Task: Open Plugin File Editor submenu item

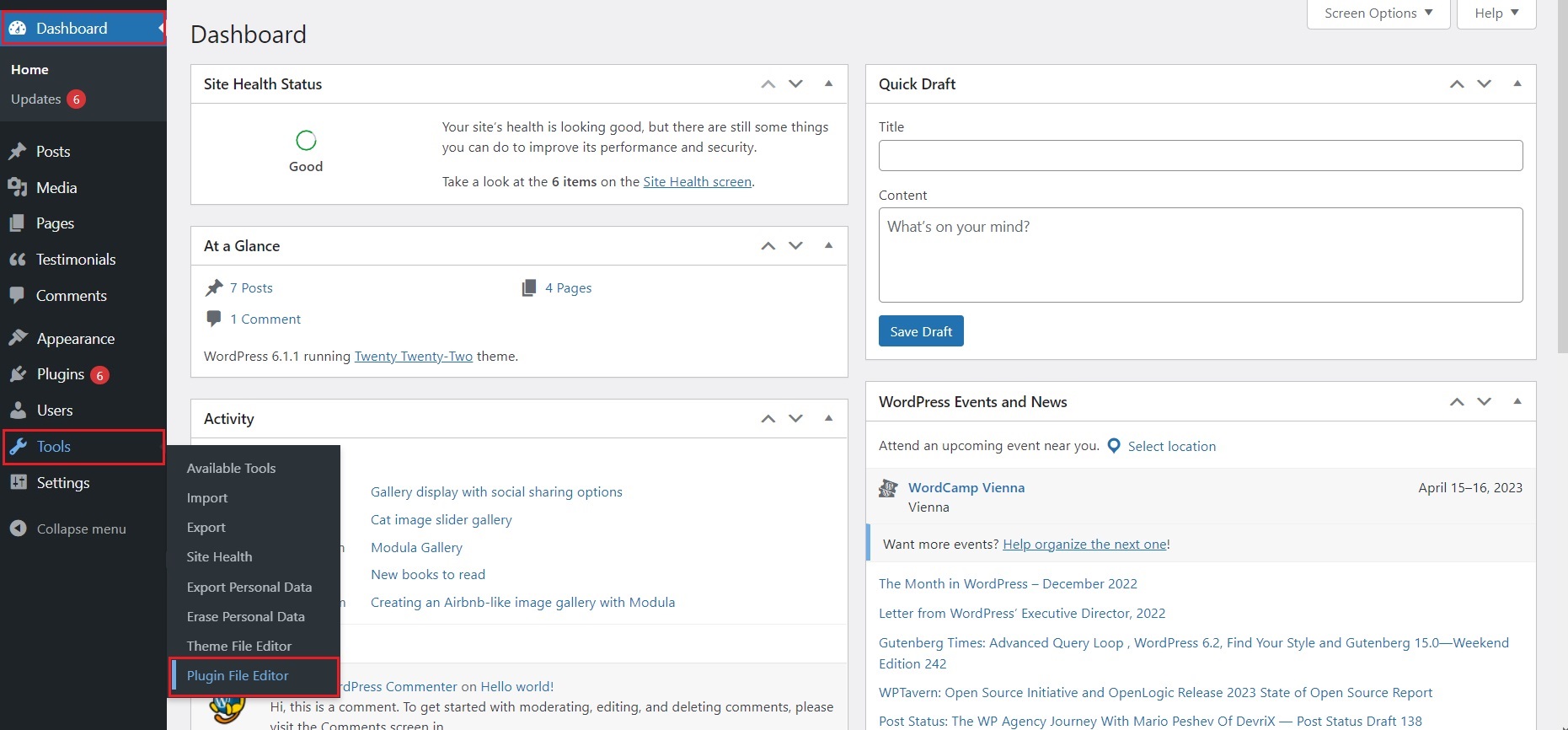Action: tap(238, 676)
